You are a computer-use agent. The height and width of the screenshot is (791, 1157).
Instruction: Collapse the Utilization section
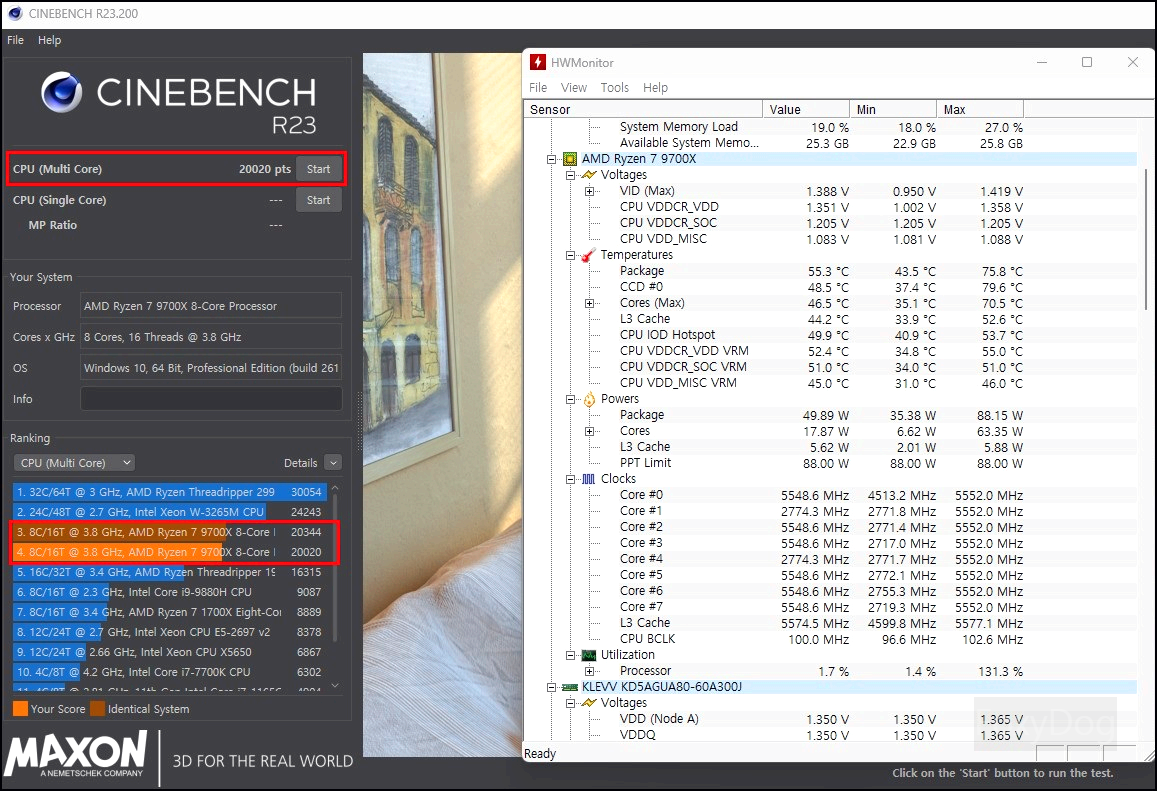(570, 655)
